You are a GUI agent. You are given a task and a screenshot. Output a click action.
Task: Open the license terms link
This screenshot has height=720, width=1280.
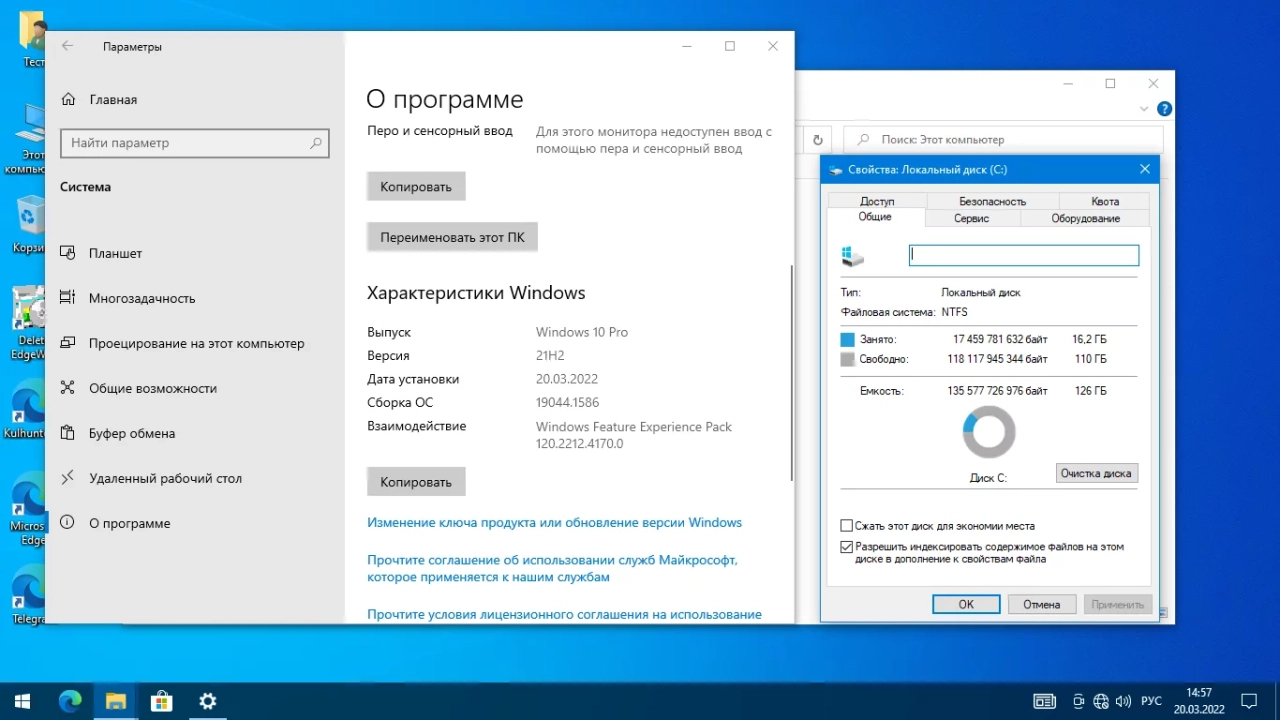[564, 615]
